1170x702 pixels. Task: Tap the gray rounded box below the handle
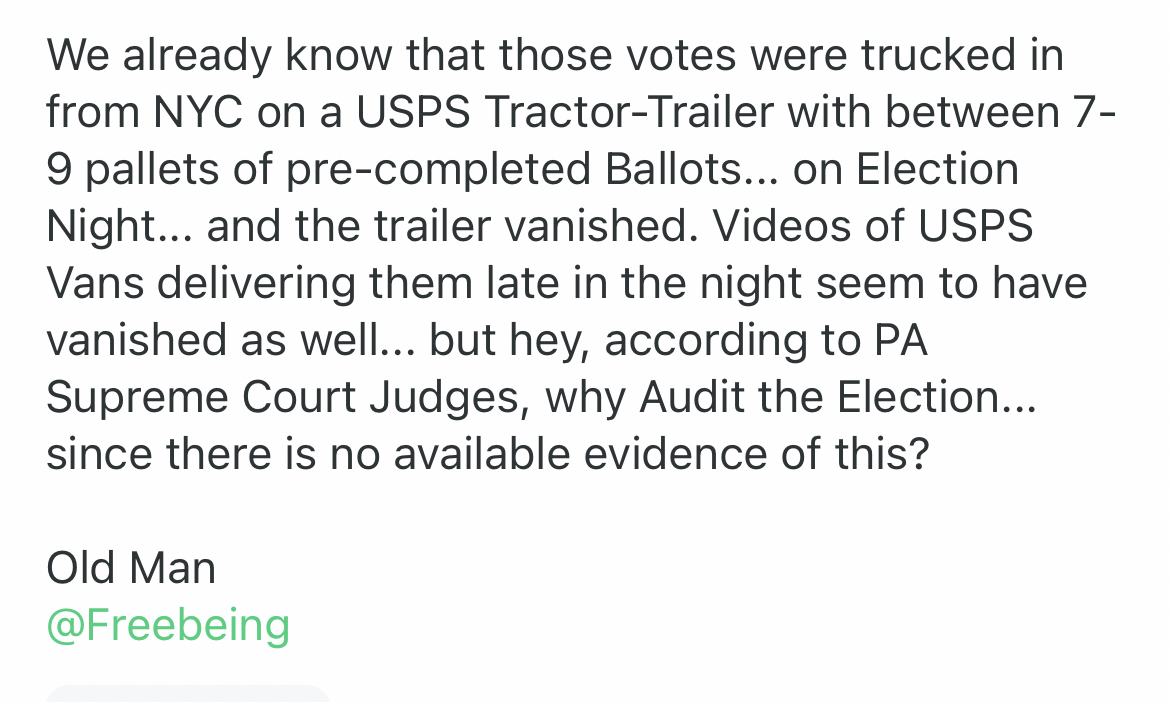pos(188,693)
